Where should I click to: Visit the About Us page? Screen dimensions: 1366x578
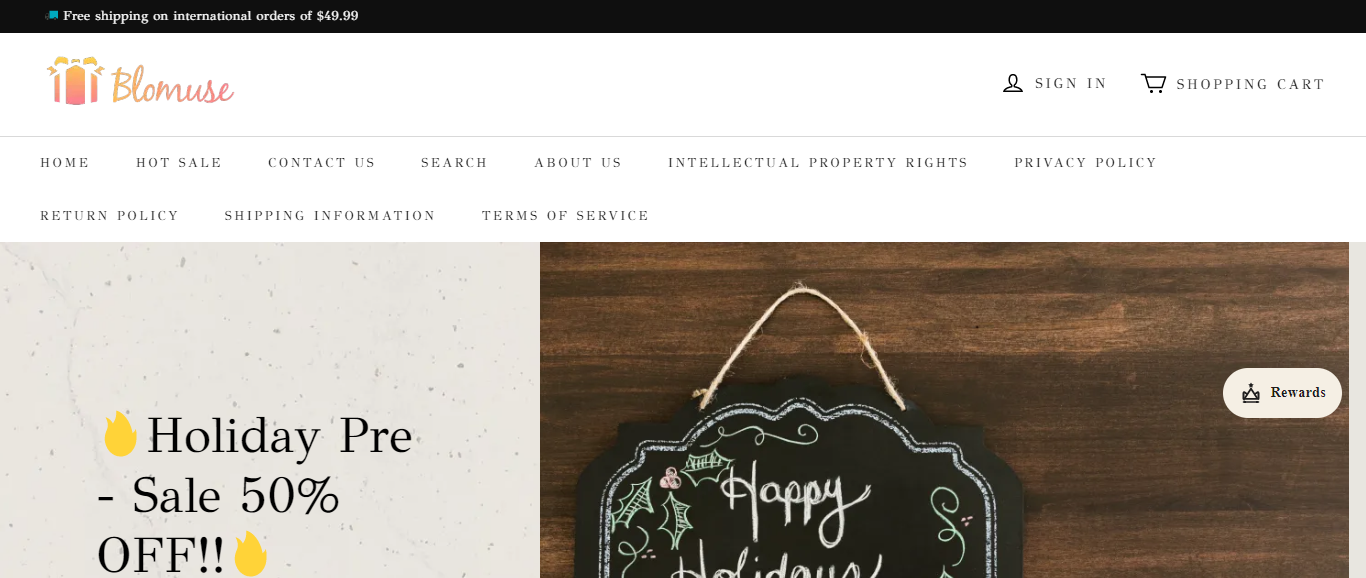point(578,163)
